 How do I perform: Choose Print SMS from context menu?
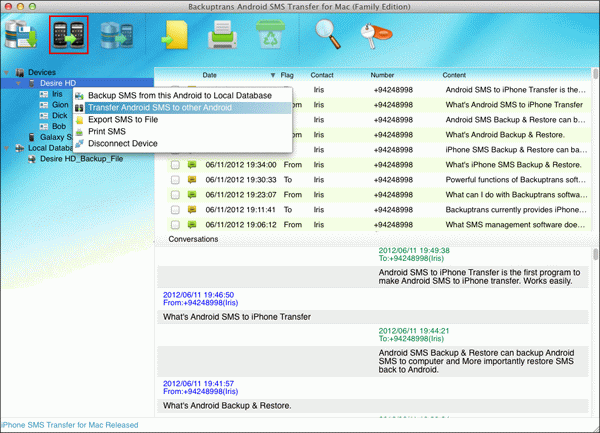pyautogui.click(x=183, y=131)
